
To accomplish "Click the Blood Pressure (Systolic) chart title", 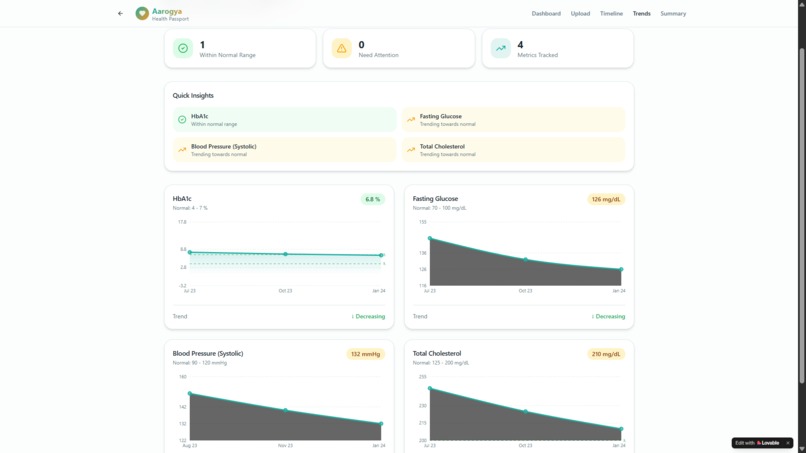I will coord(208,354).
